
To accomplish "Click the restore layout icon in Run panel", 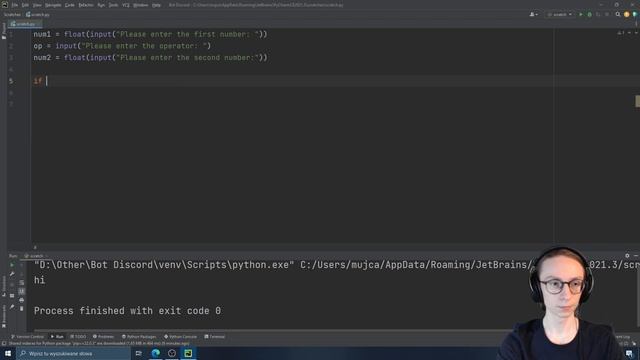I will click(x=12, y=296).
